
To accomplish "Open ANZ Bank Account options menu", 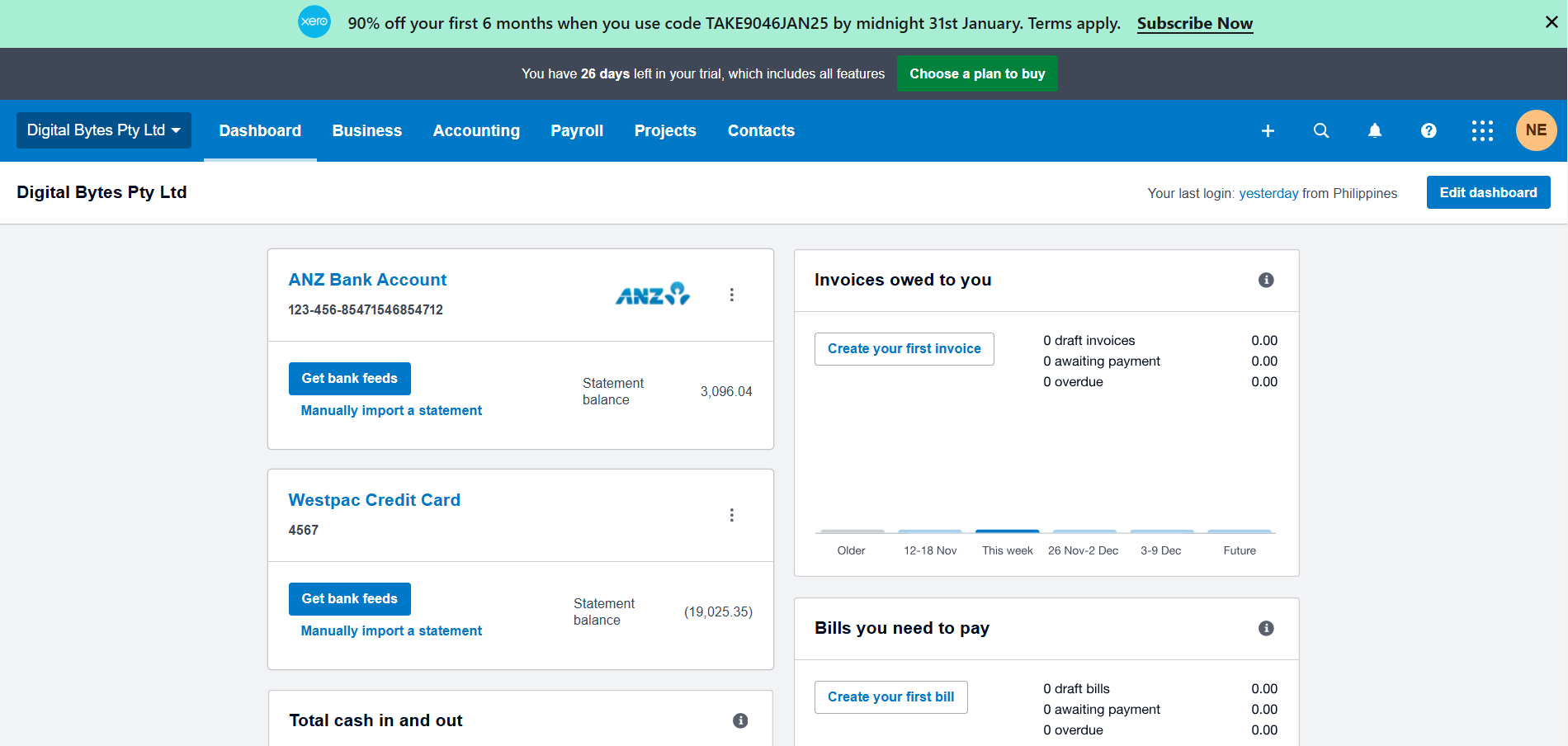I will pyautogui.click(x=731, y=295).
